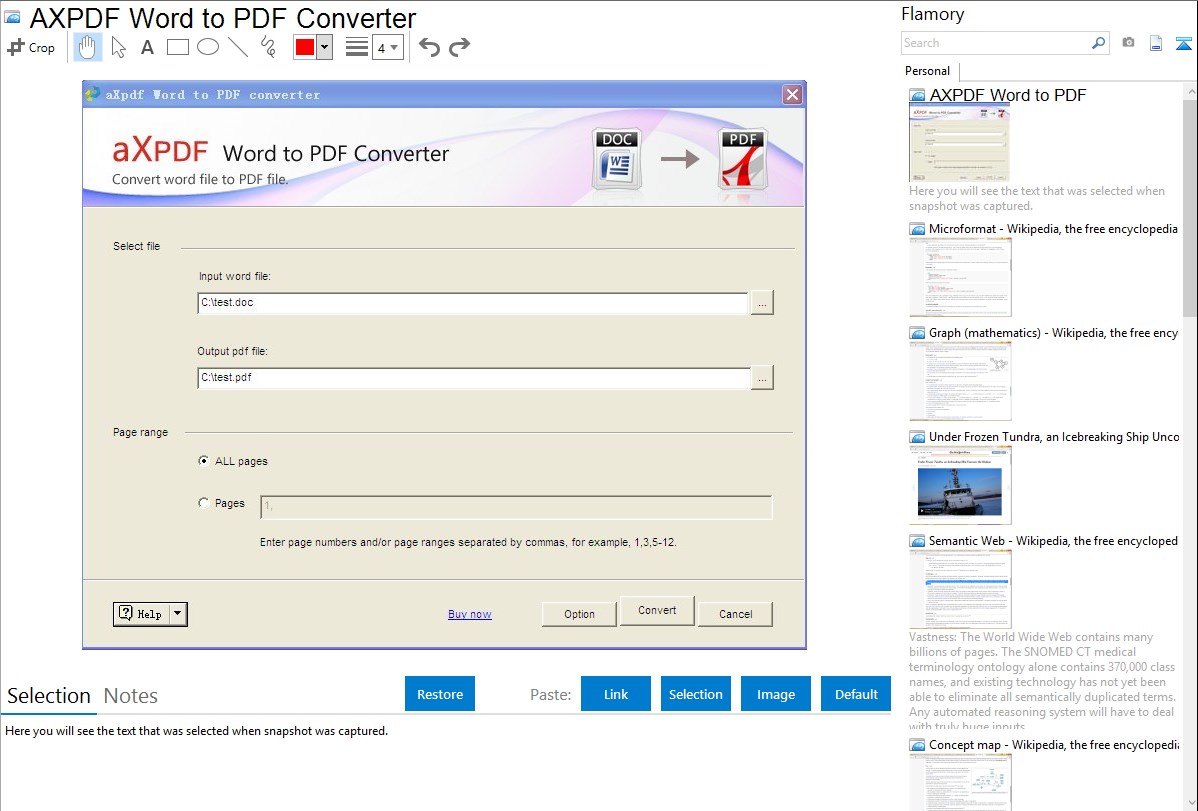Click the Restore button
Viewport: 1198px width, 811px height.
click(x=440, y=694)
